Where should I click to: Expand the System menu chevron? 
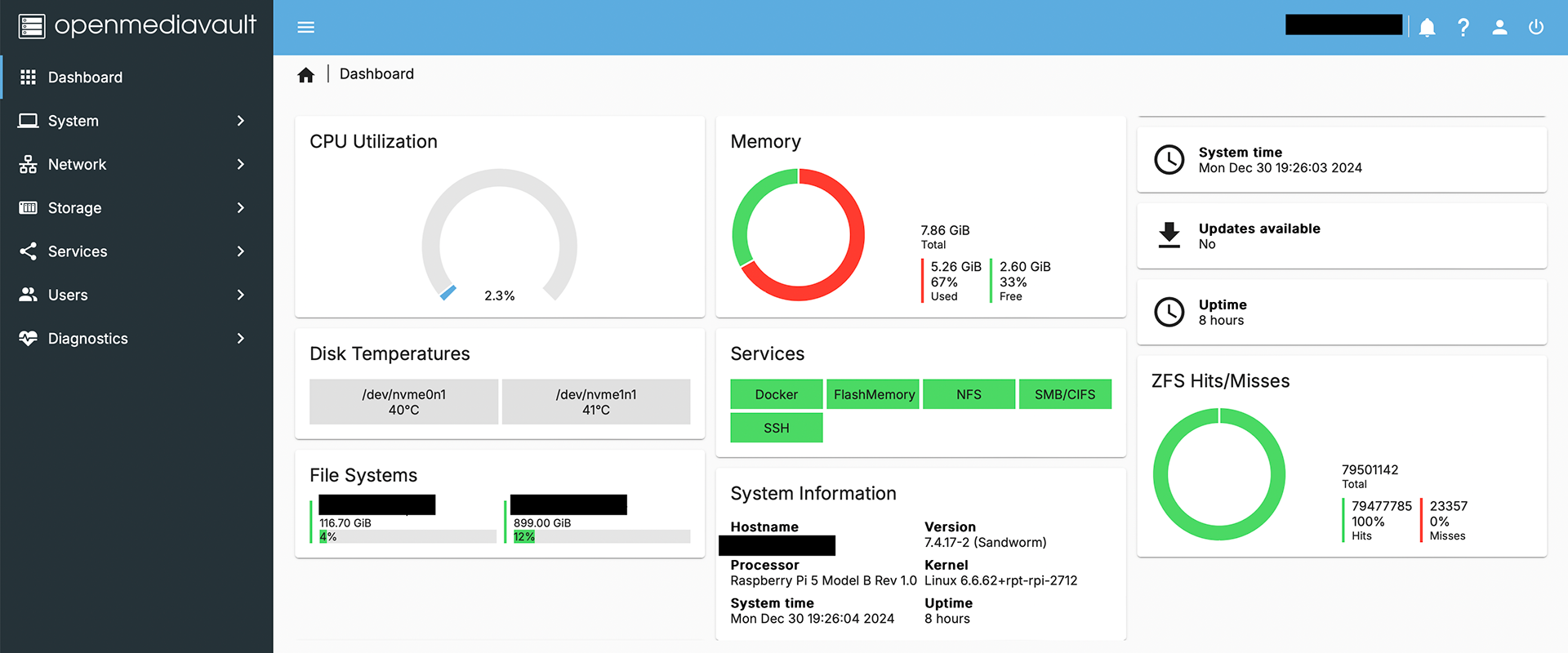coord(240,121)
